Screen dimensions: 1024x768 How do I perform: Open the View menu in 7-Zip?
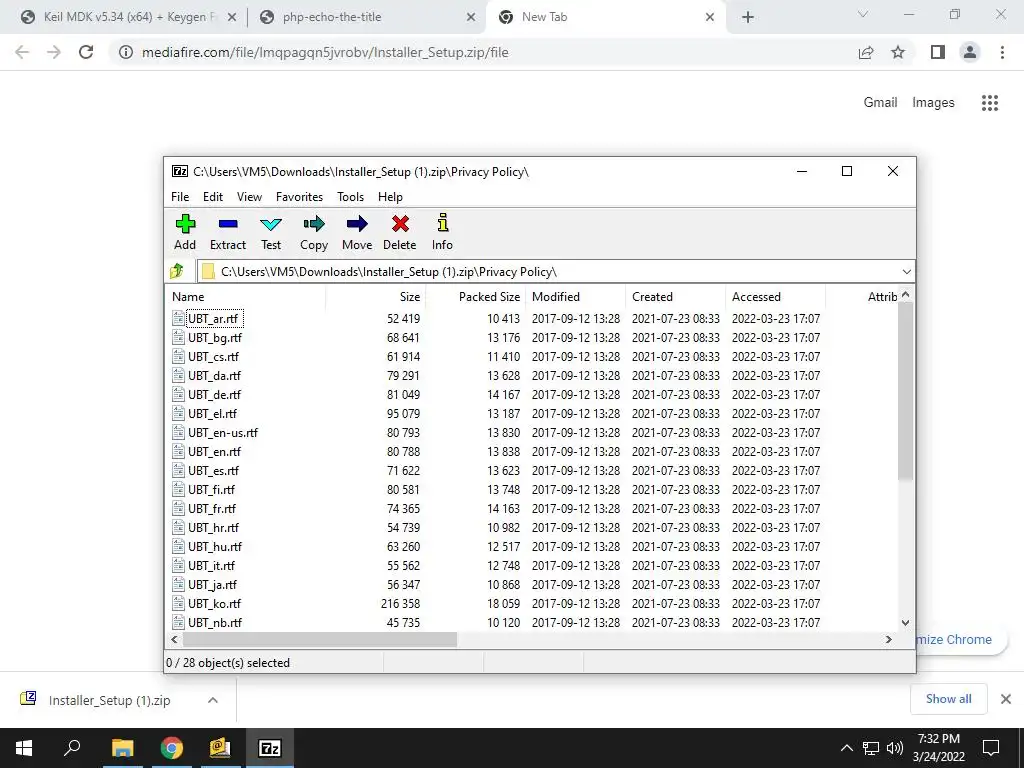(249, 197)
